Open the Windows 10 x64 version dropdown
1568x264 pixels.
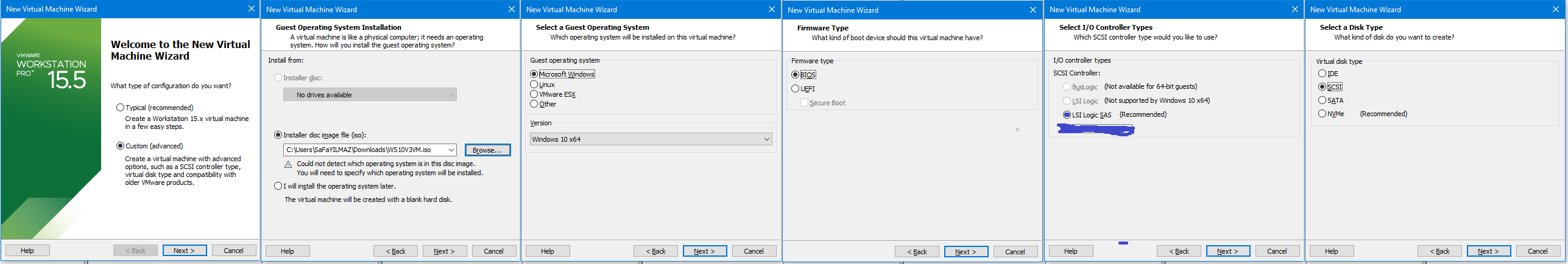651,139
